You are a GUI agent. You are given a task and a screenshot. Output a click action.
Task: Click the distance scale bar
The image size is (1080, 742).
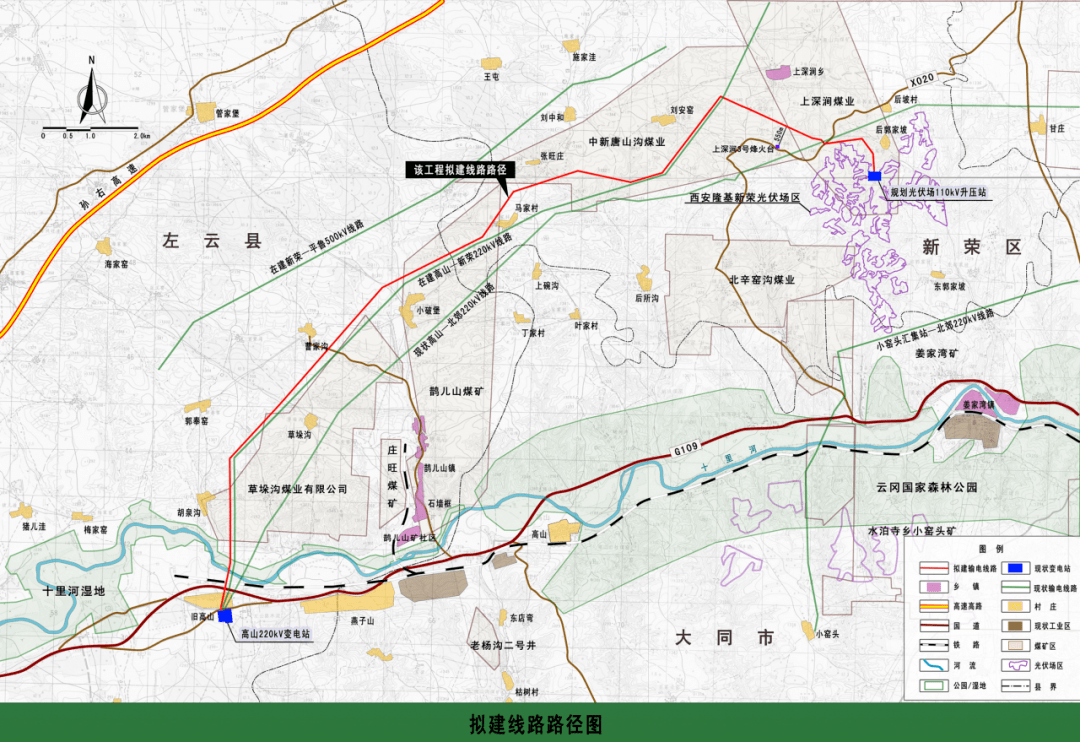tap(90, 127)
